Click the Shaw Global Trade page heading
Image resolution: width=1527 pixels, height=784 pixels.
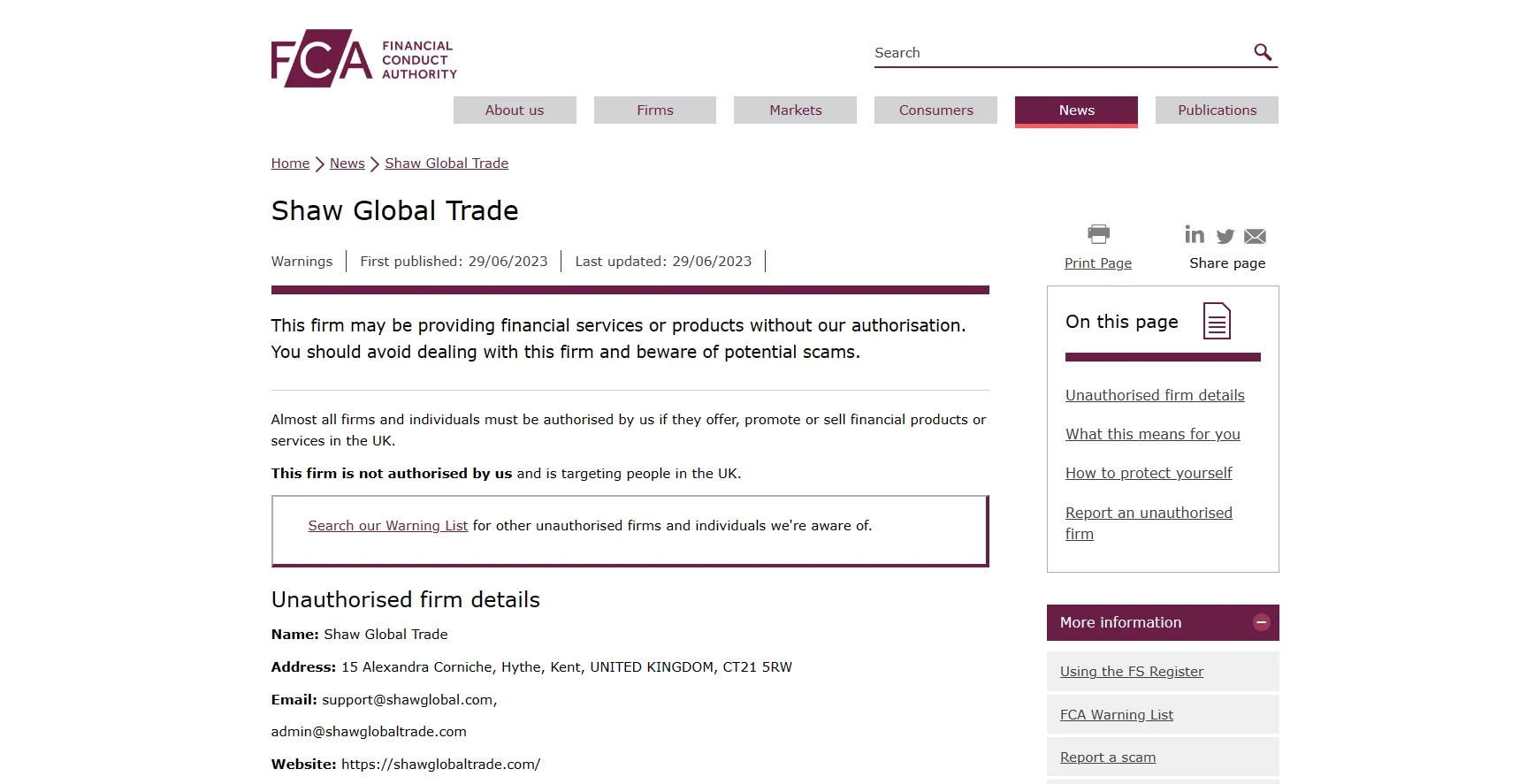point(394,210)
